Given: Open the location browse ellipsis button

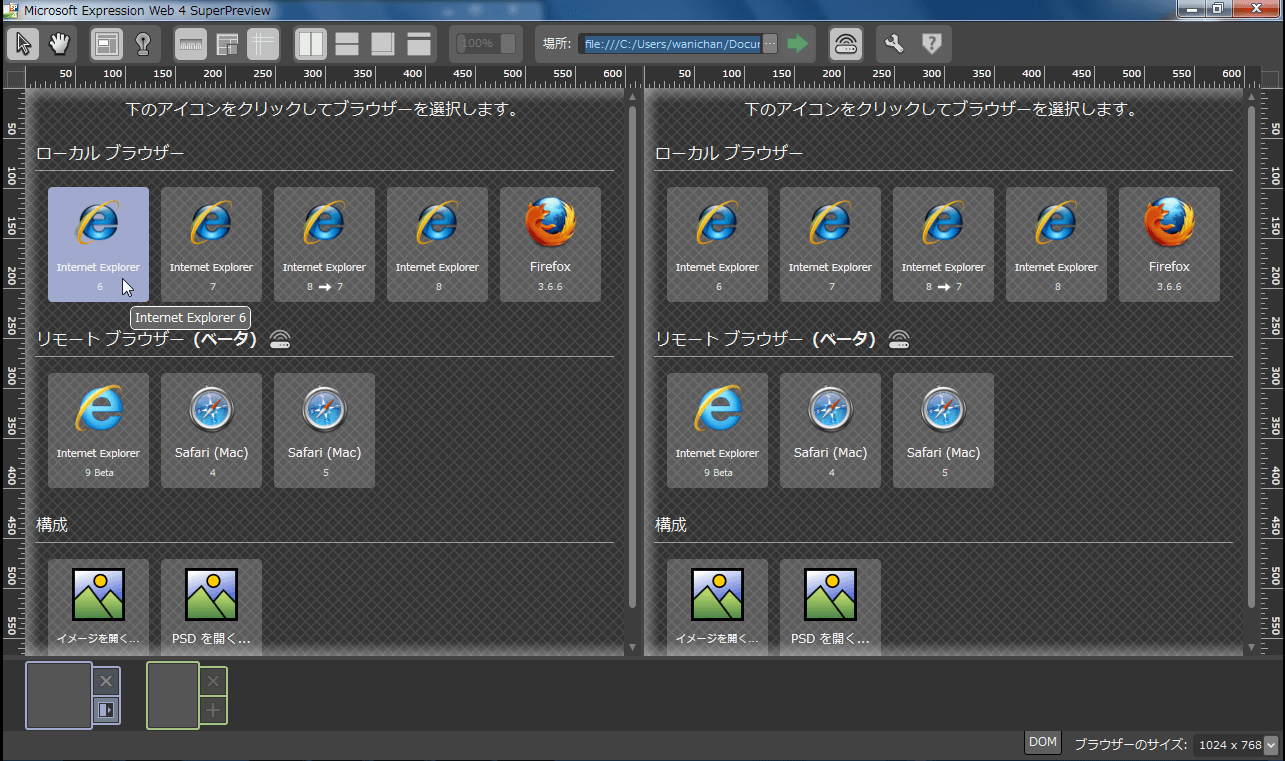Looking at the screenshot, I should coord(770,44).
